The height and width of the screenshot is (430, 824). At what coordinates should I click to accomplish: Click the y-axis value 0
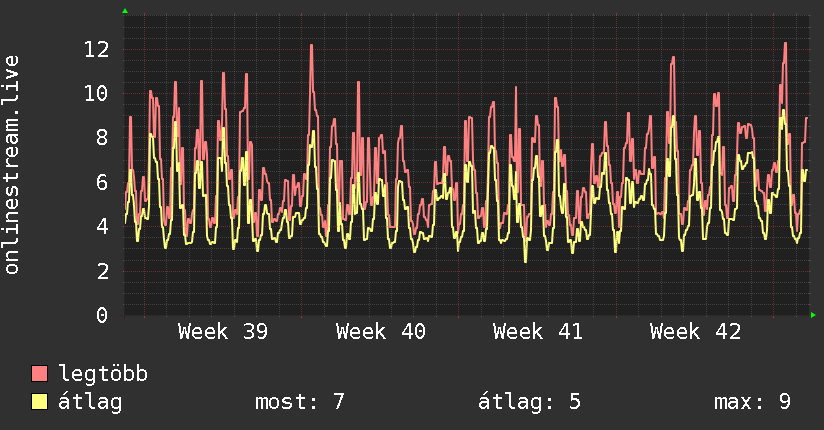[102, 315]
